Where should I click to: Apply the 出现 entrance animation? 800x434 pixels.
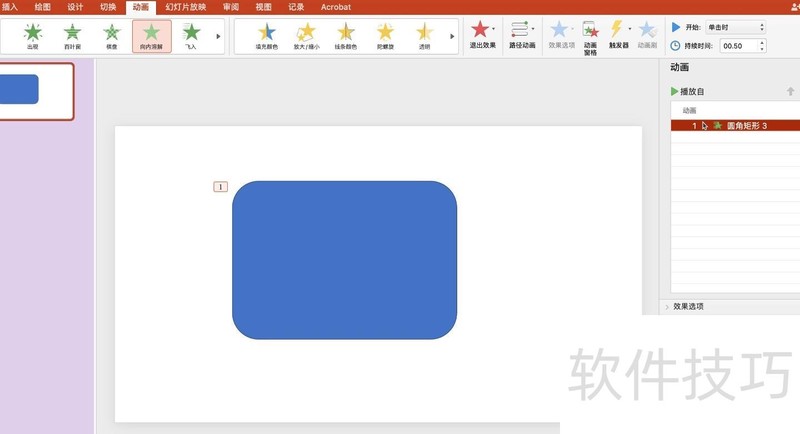click(33, 36)
